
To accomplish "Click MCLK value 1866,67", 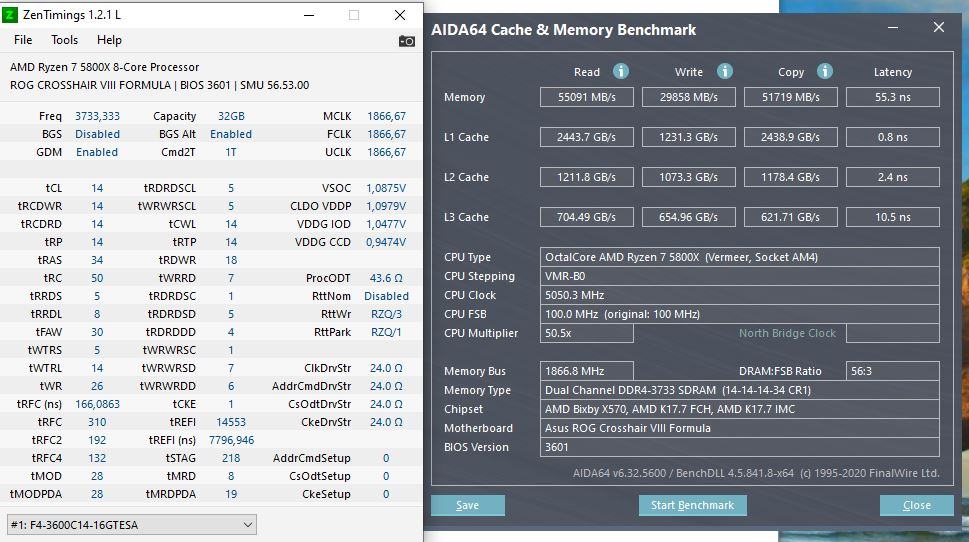I will (386, 116).
